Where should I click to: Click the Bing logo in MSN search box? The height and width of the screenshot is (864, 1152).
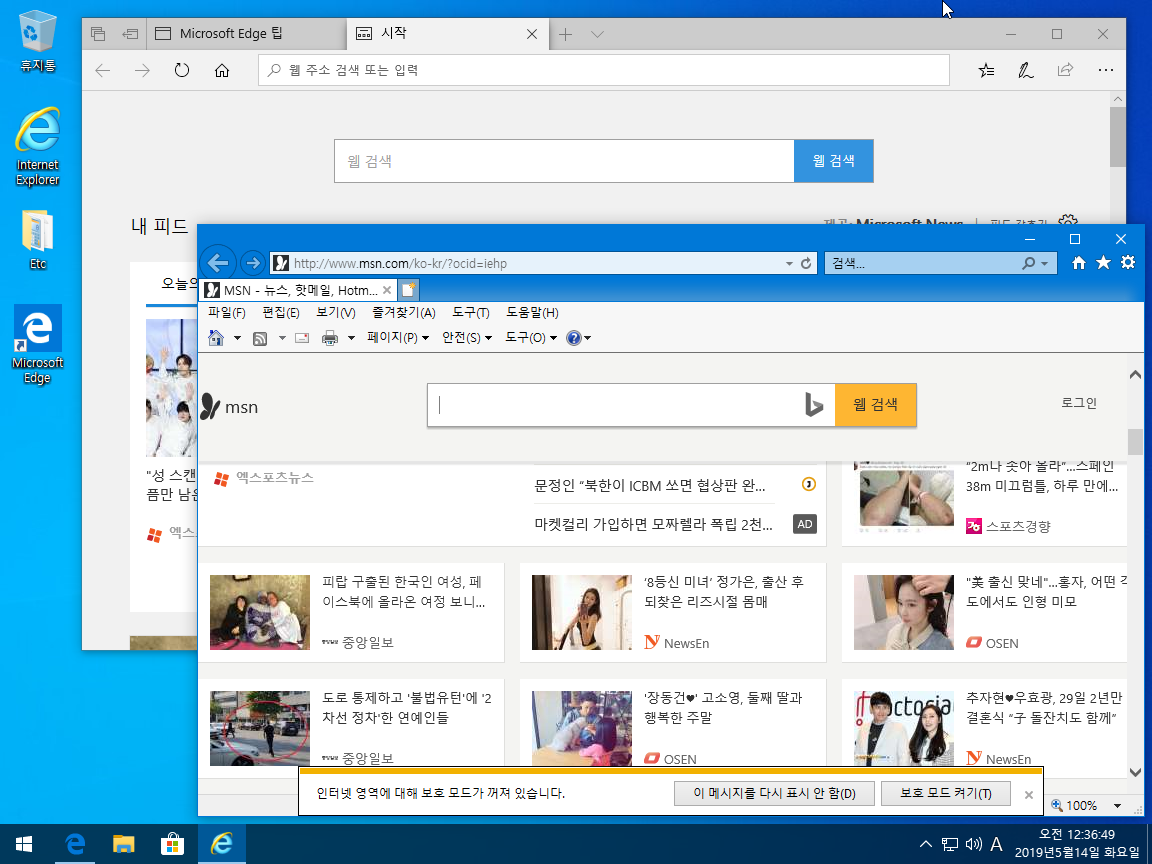pos(814,405)
